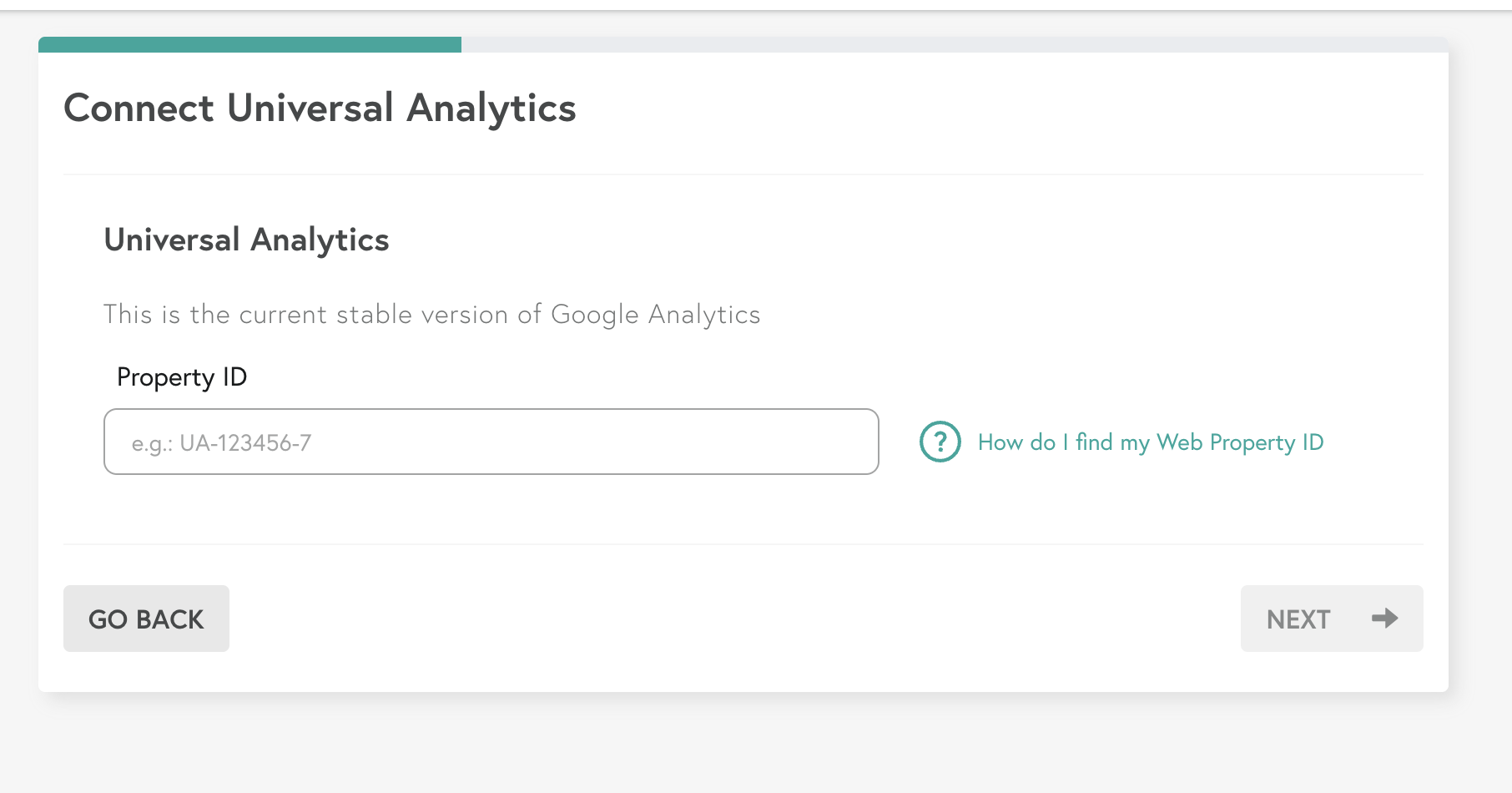Image resolution: width=1512 pixels, height=793 pixels.
Task: Click the GO BACK button
Action: 146,619
